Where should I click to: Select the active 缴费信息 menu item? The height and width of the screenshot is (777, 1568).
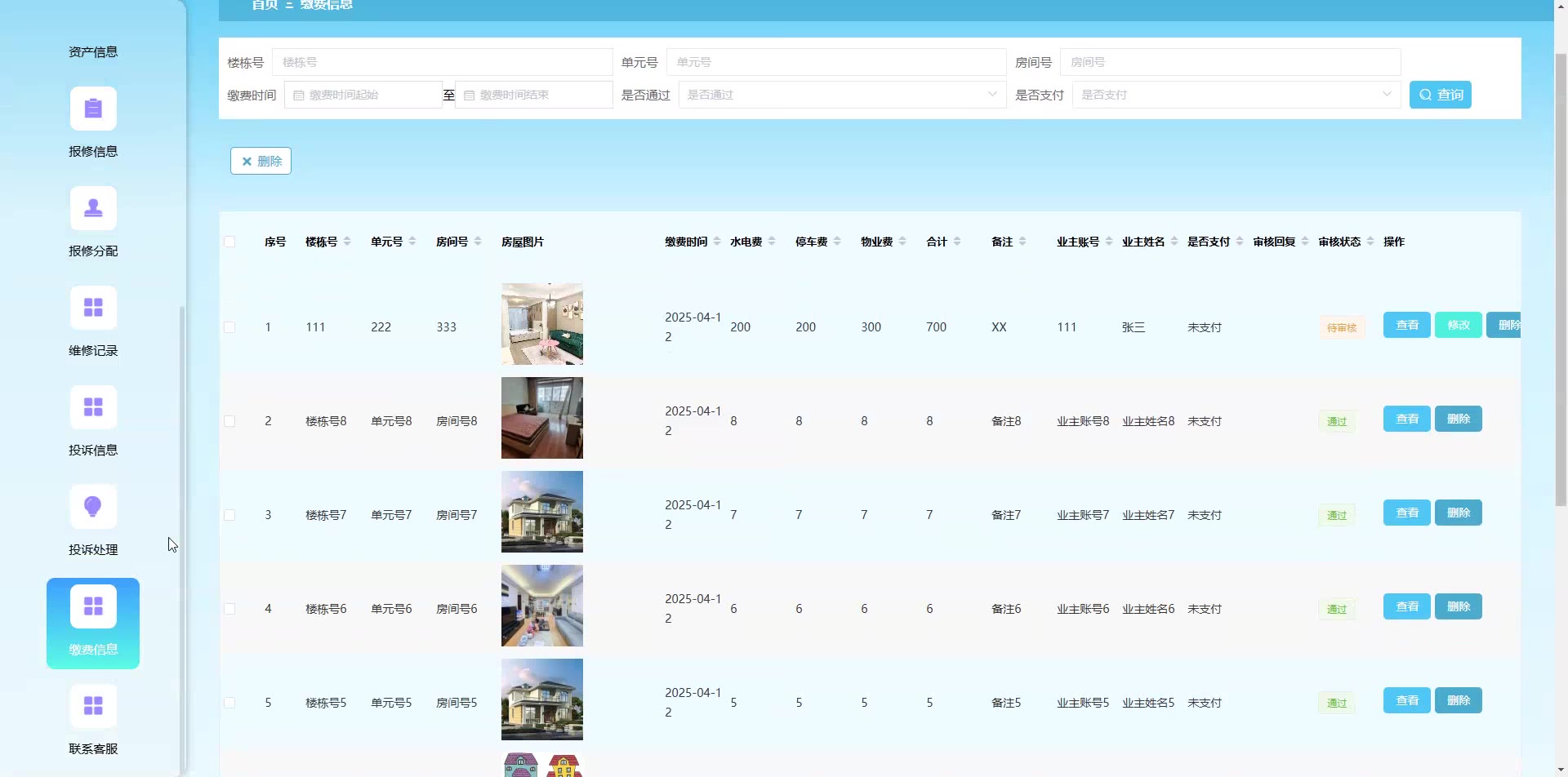point(93,624)
